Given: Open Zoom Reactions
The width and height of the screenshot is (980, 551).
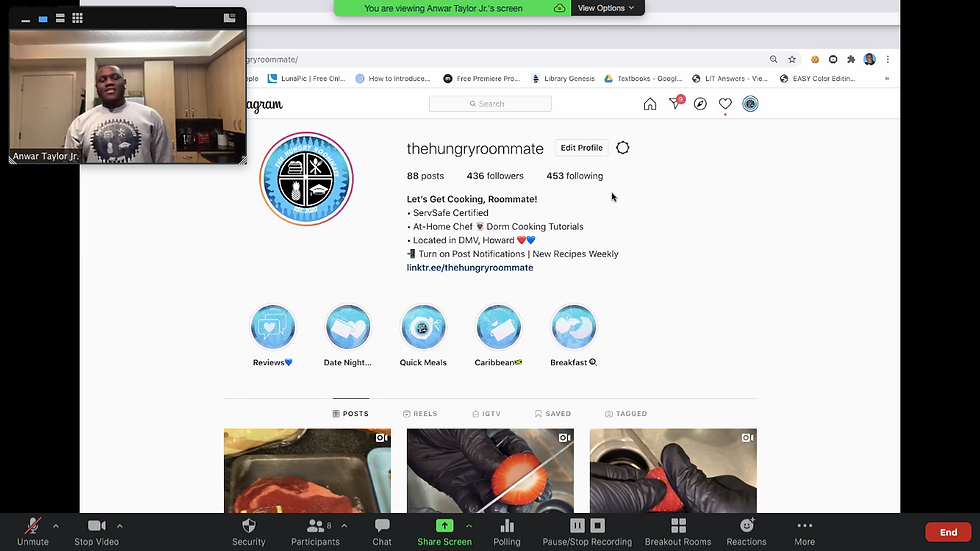Looking at the screenshot, I should click(x=746, y=532).
